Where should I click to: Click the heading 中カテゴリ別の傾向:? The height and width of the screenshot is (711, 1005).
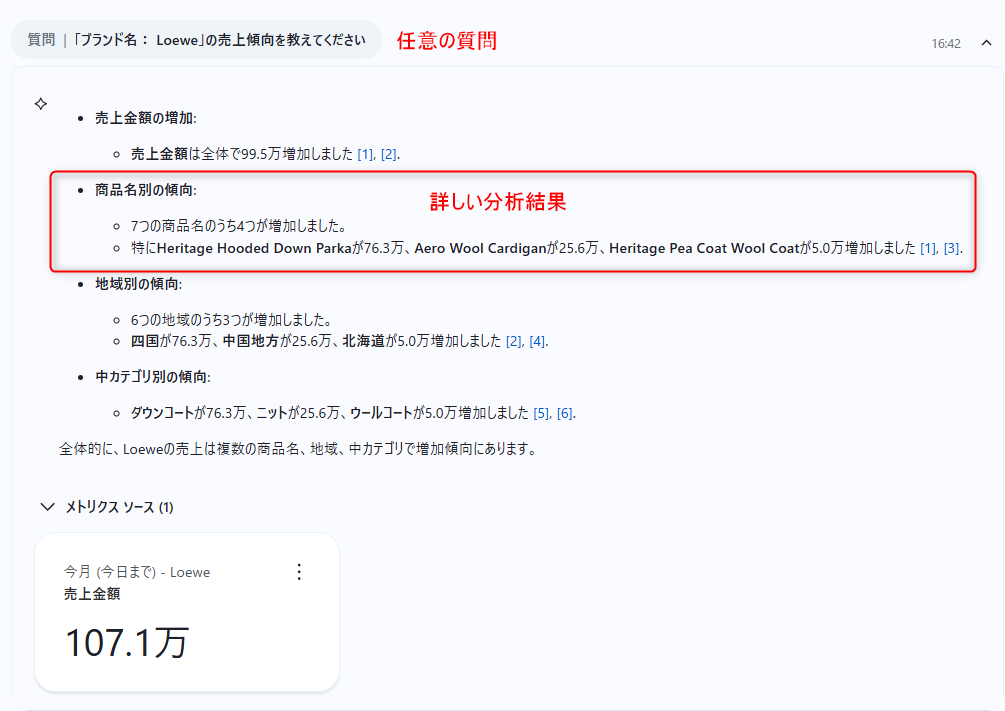(153, 377)
